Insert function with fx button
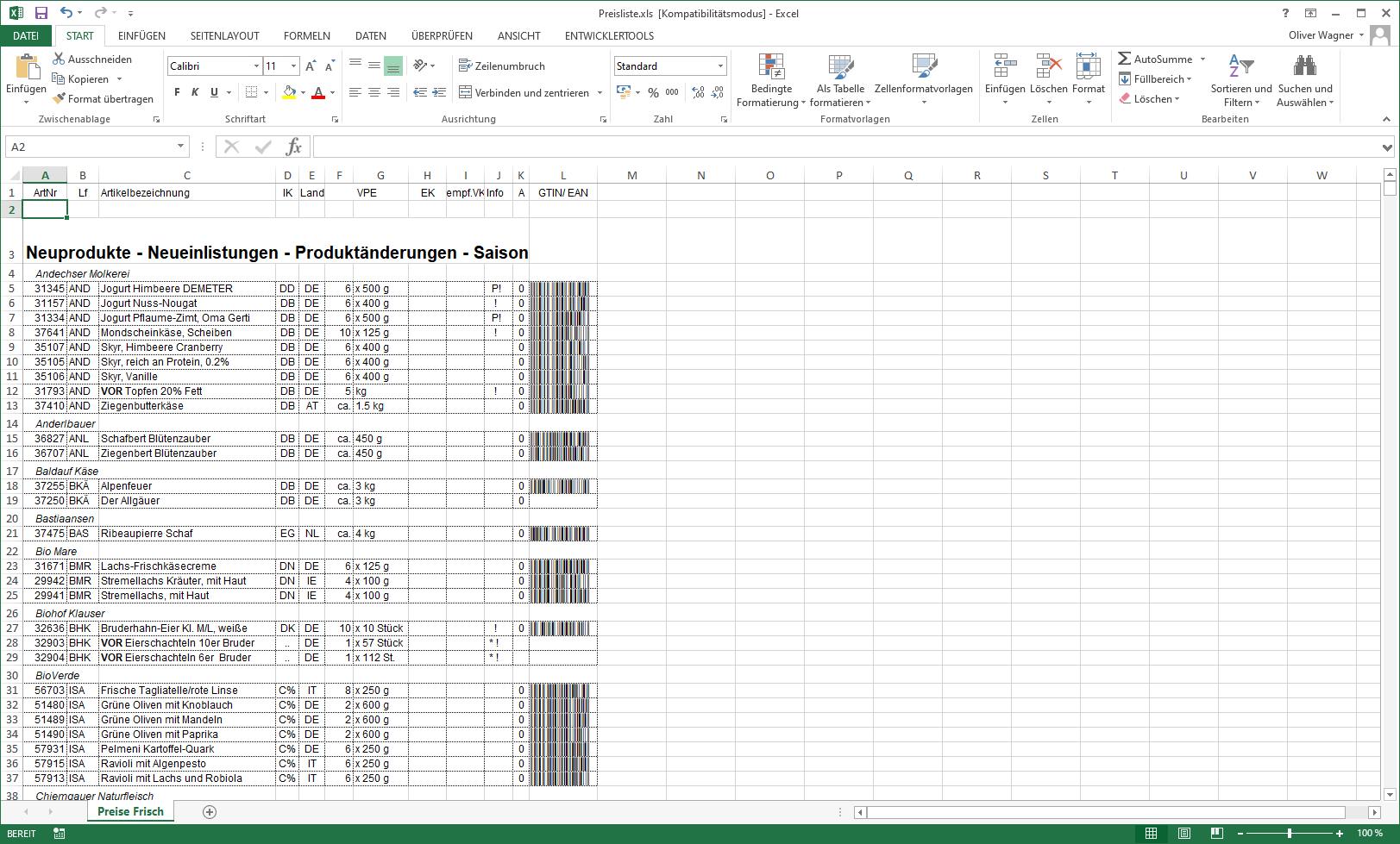Image resolution: width=1400 pixels, height=844 pixels. (294, 147)
